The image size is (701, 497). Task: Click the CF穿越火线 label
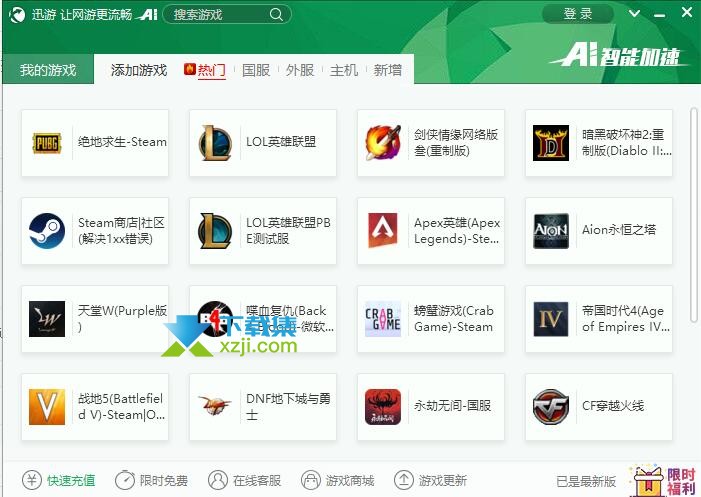tap(613, 406)
